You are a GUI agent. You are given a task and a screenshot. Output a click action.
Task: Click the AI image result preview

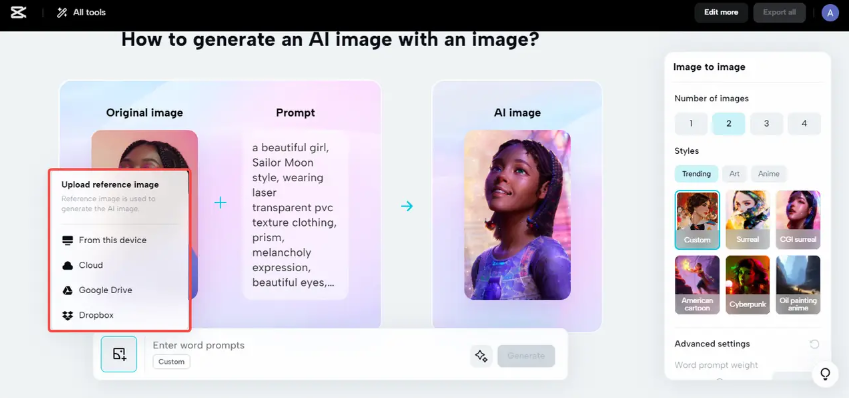(x=517, y=214)
